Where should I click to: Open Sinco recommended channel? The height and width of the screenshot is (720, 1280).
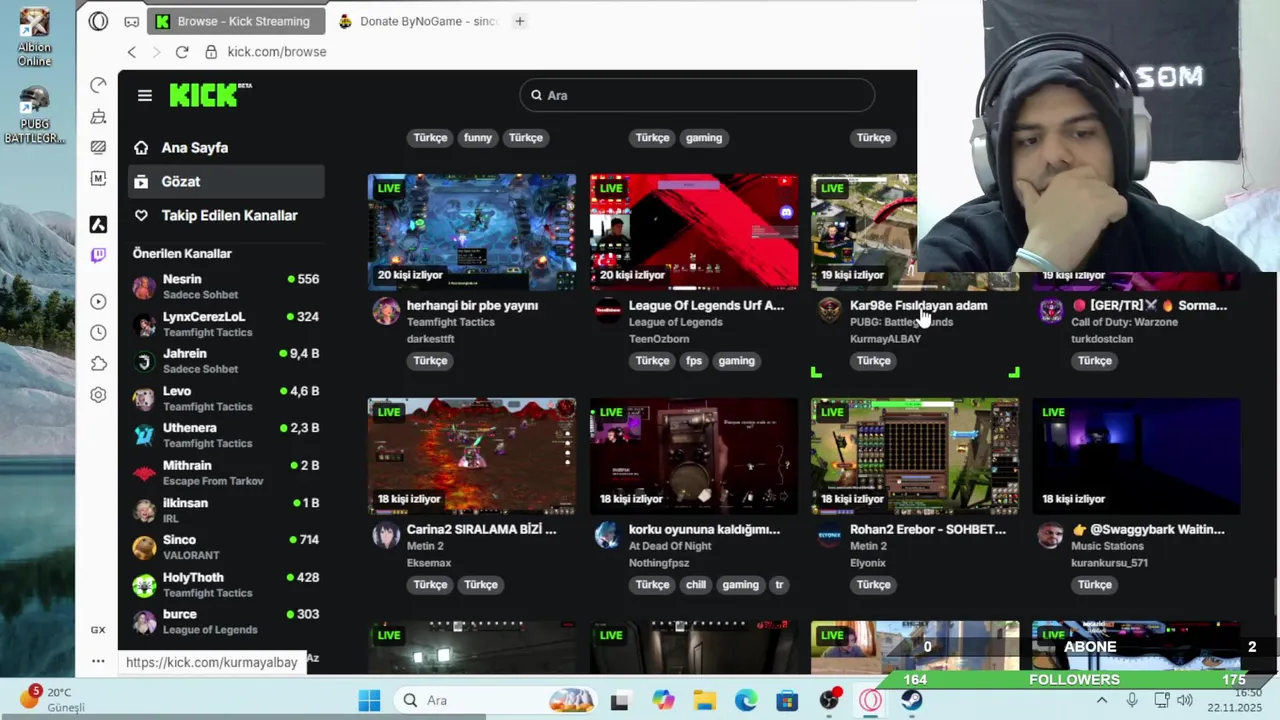pyautogui.click(x=226, y=547)
